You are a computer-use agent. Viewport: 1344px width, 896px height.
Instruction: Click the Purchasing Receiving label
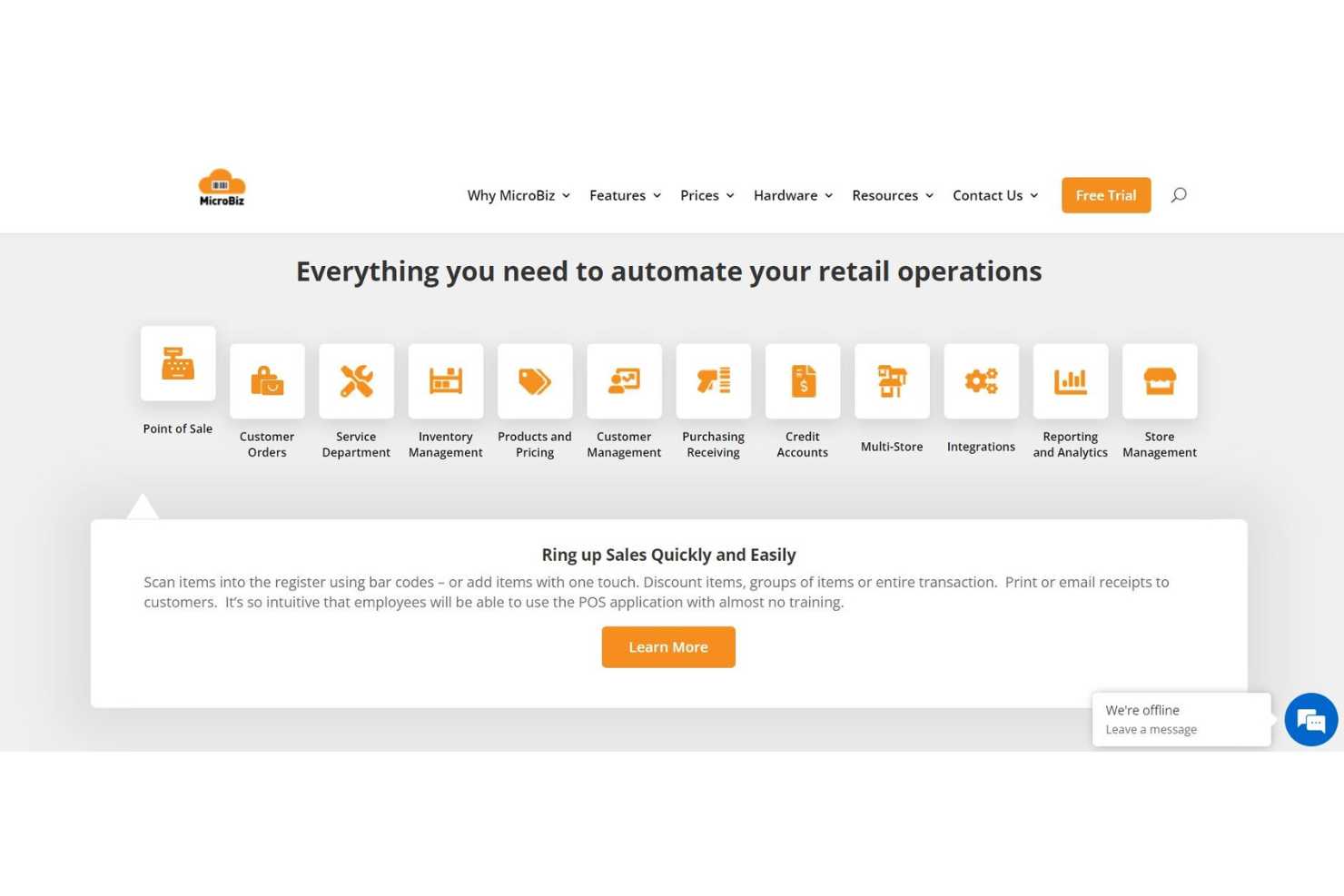713,444
